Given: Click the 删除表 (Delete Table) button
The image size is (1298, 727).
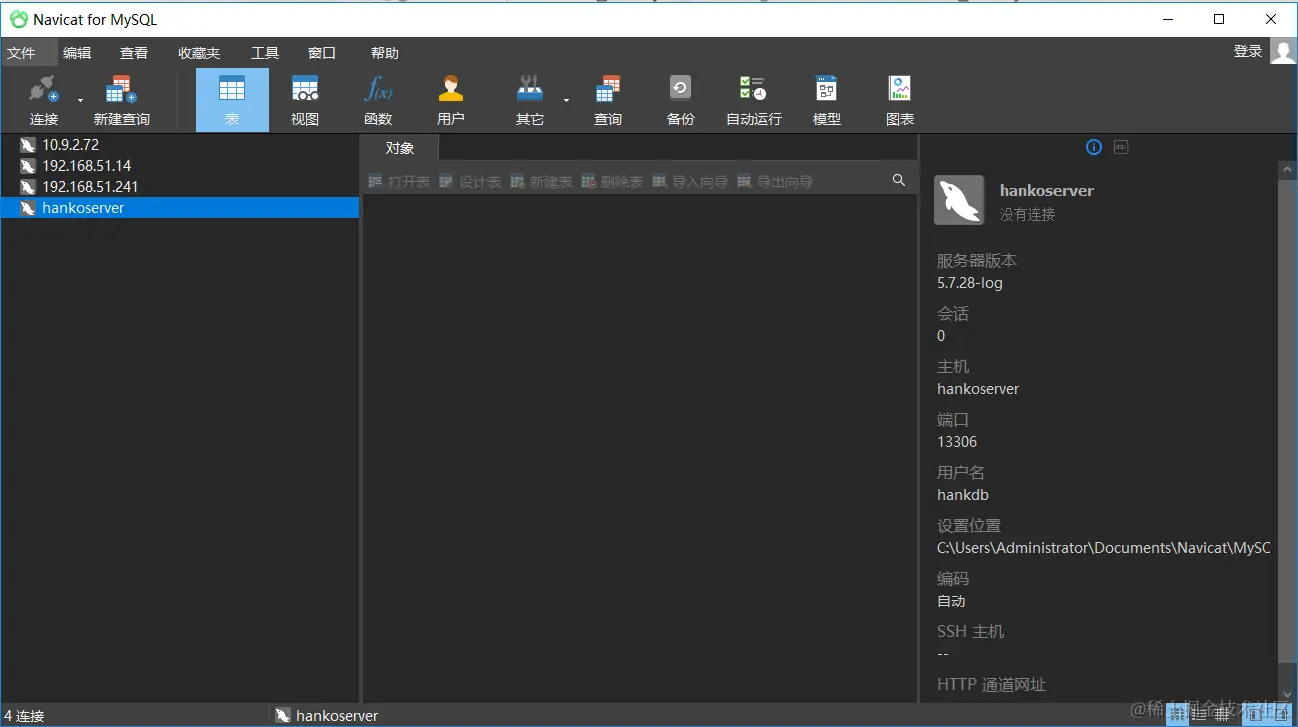Looking at the screenshot, I should point(612,182).
